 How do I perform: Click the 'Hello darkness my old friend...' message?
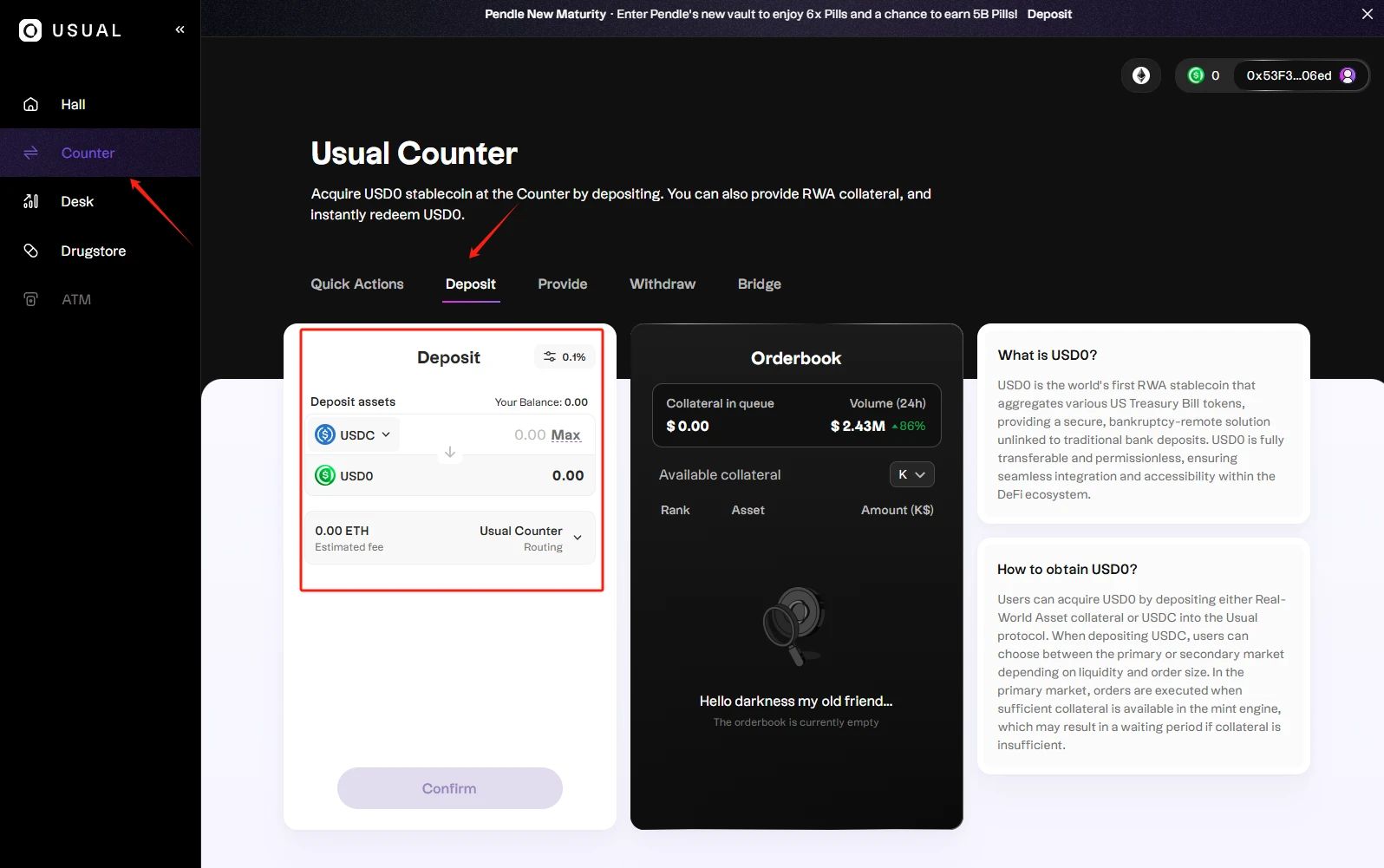click(796, 701)
